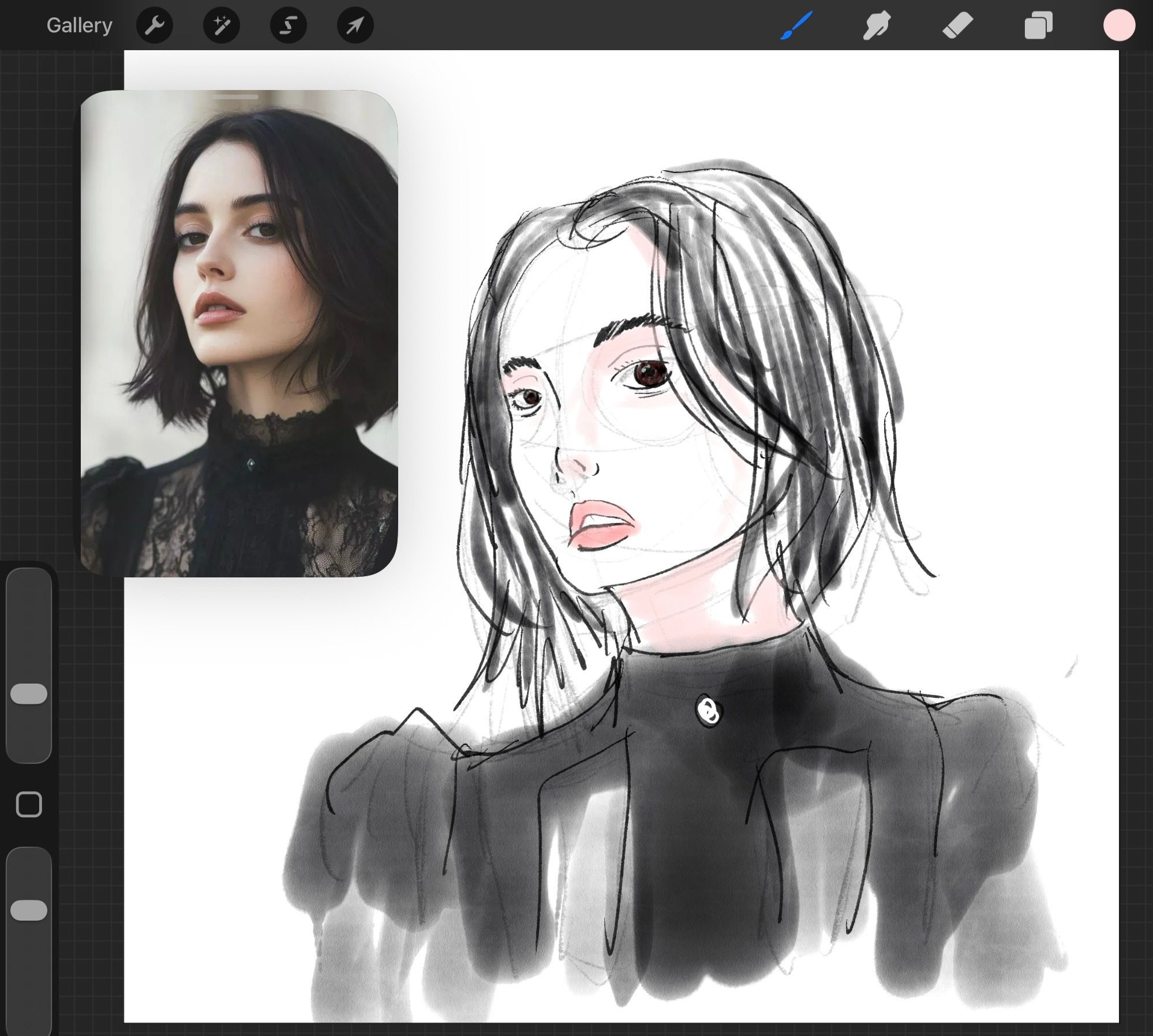
Task: Select the Brush paint tool
Action: pos(796,25)
